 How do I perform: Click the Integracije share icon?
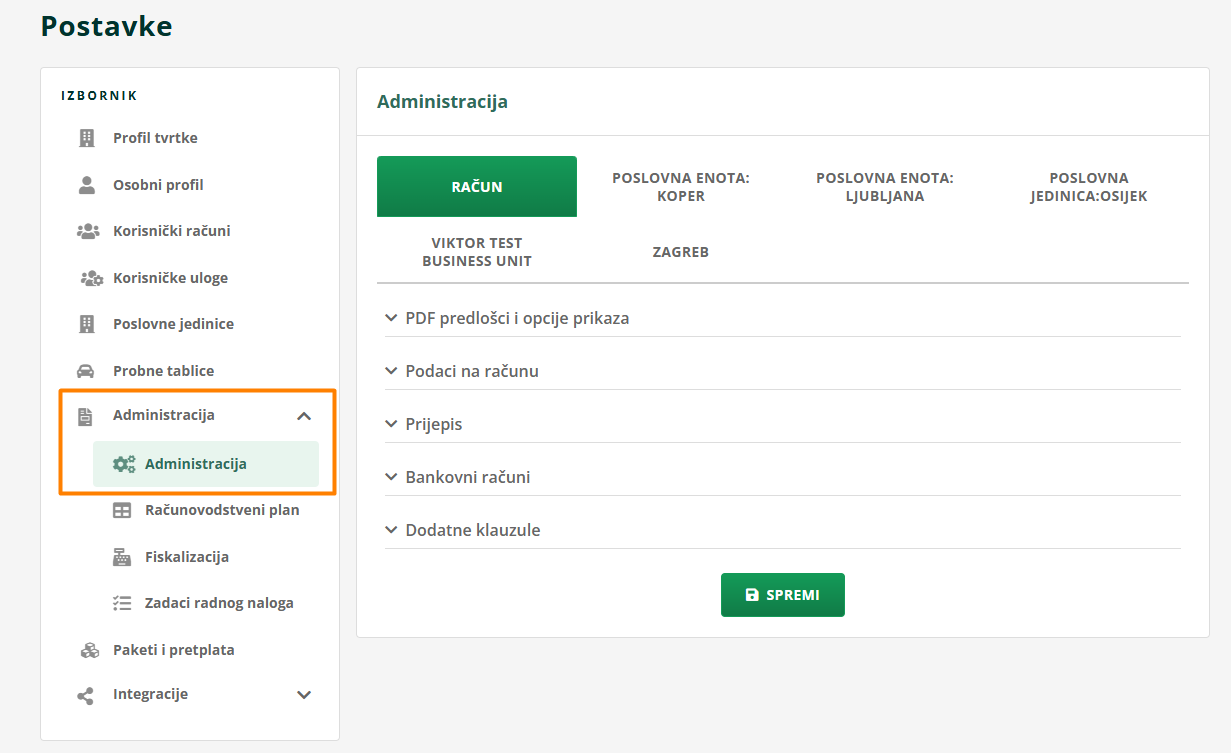86,695
